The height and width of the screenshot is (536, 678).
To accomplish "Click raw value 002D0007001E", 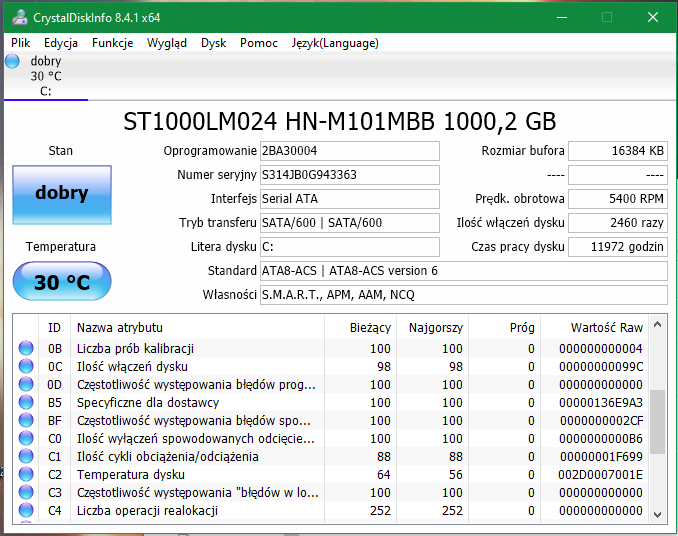I will (x=601, y=475).
